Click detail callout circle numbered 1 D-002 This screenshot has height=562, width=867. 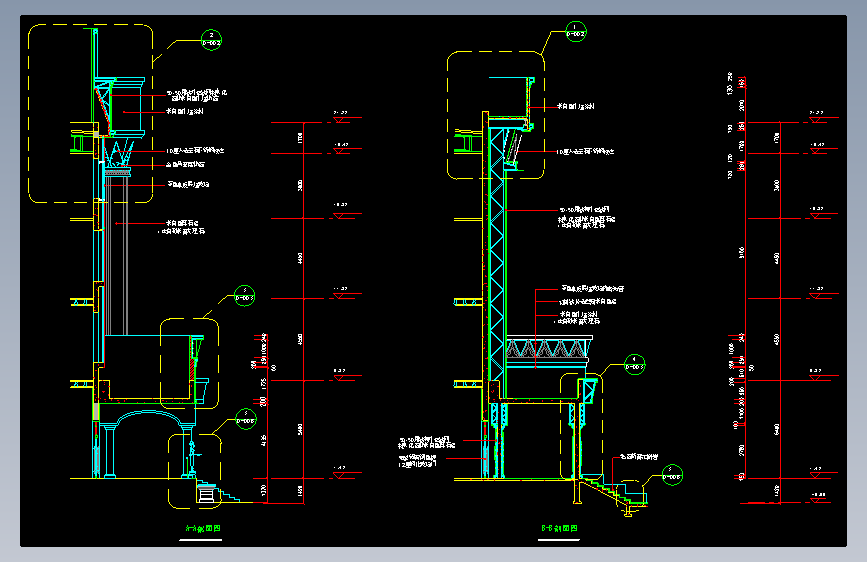[576, 32]
